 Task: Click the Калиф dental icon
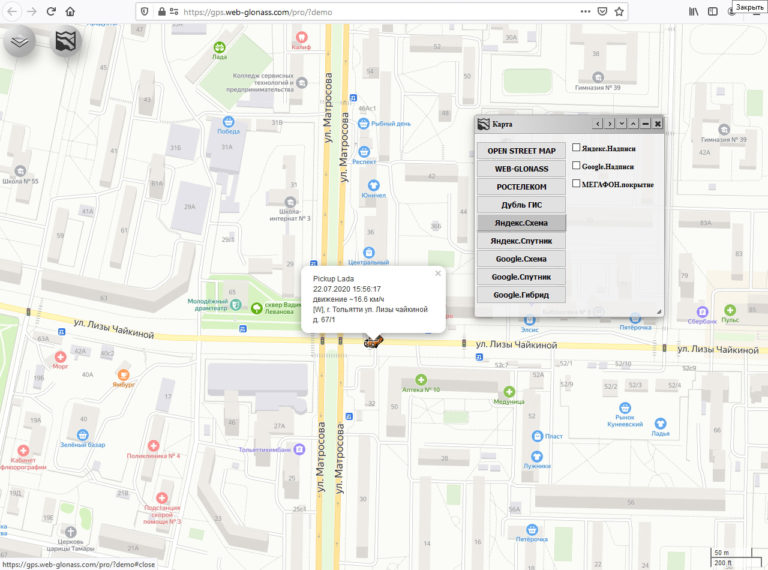(x=302, y=37)
